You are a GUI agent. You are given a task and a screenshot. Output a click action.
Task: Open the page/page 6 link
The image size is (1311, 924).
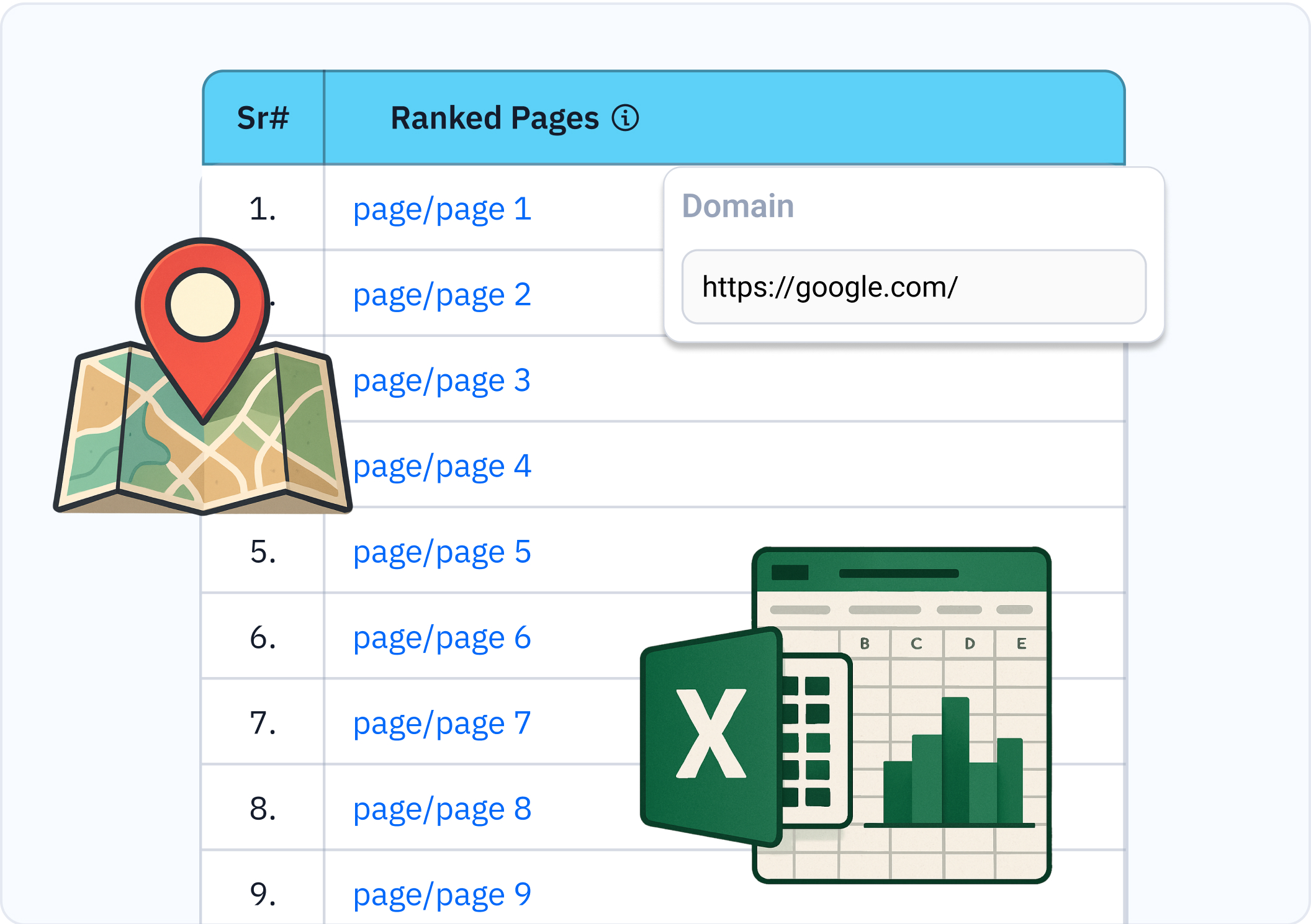tap(442, 637)
